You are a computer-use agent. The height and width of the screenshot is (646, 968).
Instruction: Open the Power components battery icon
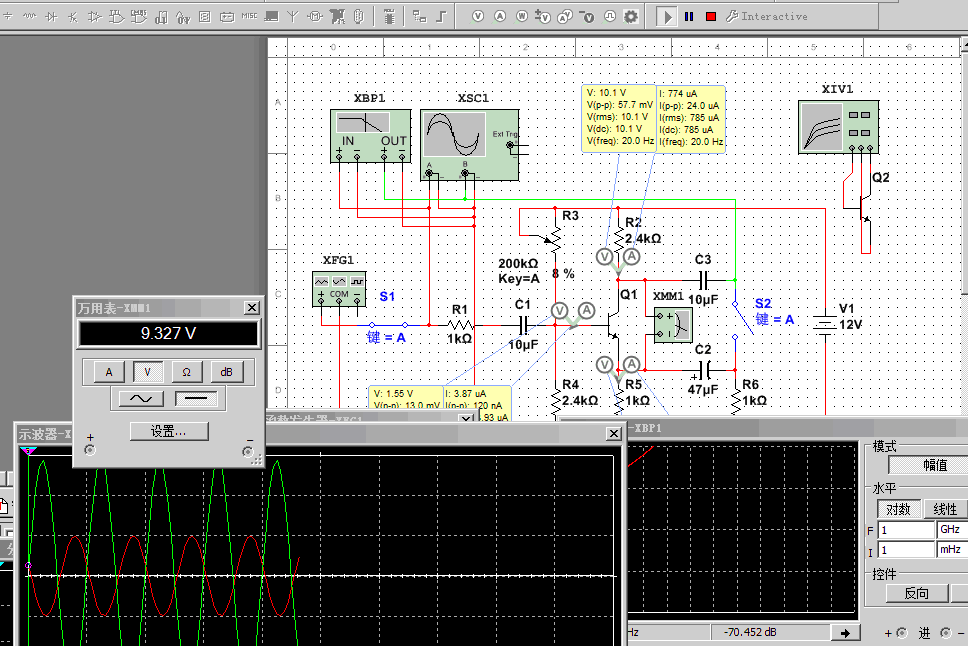pos(227,17)
